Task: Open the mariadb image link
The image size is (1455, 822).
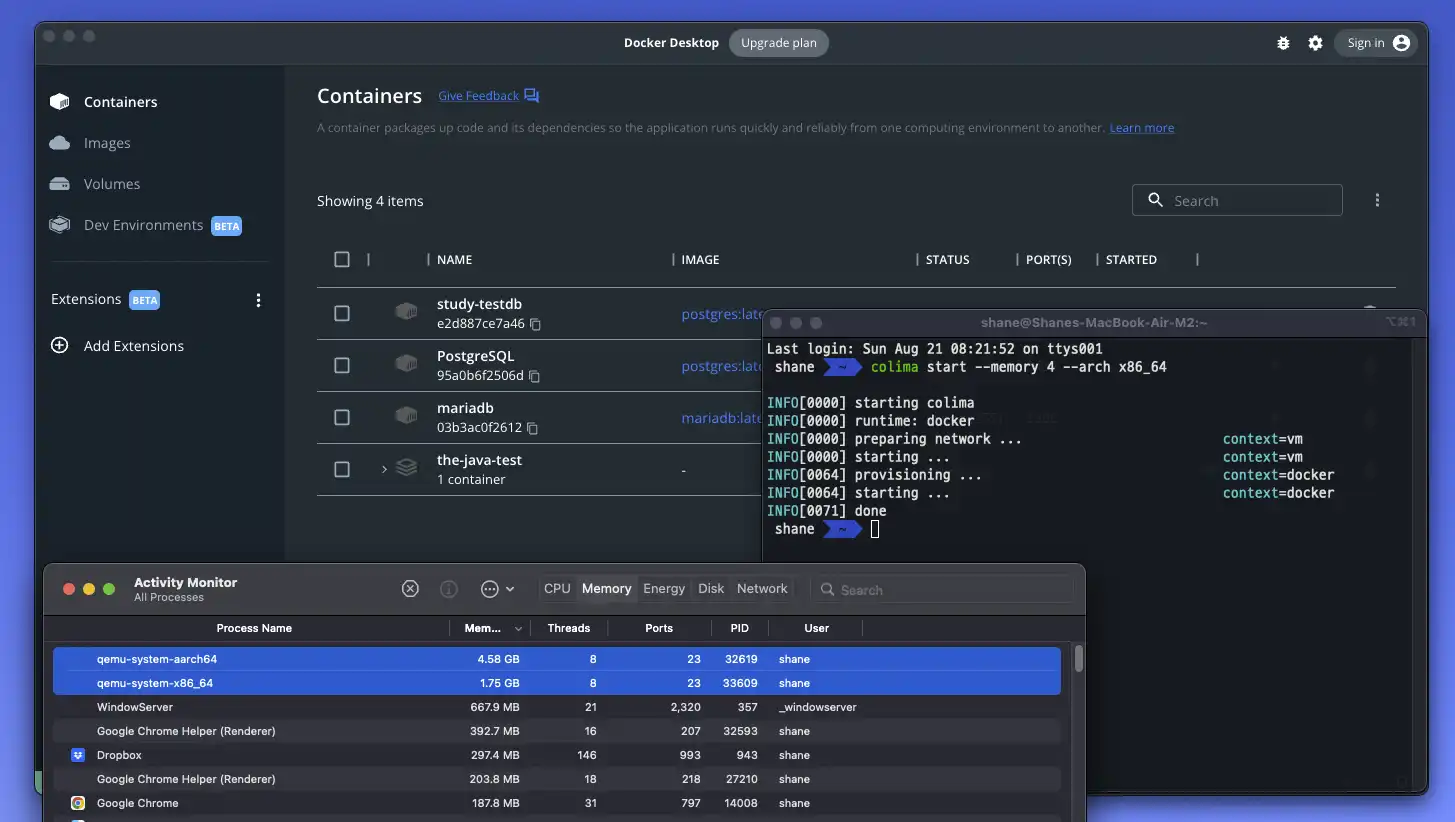Action: tap(722, 418)
